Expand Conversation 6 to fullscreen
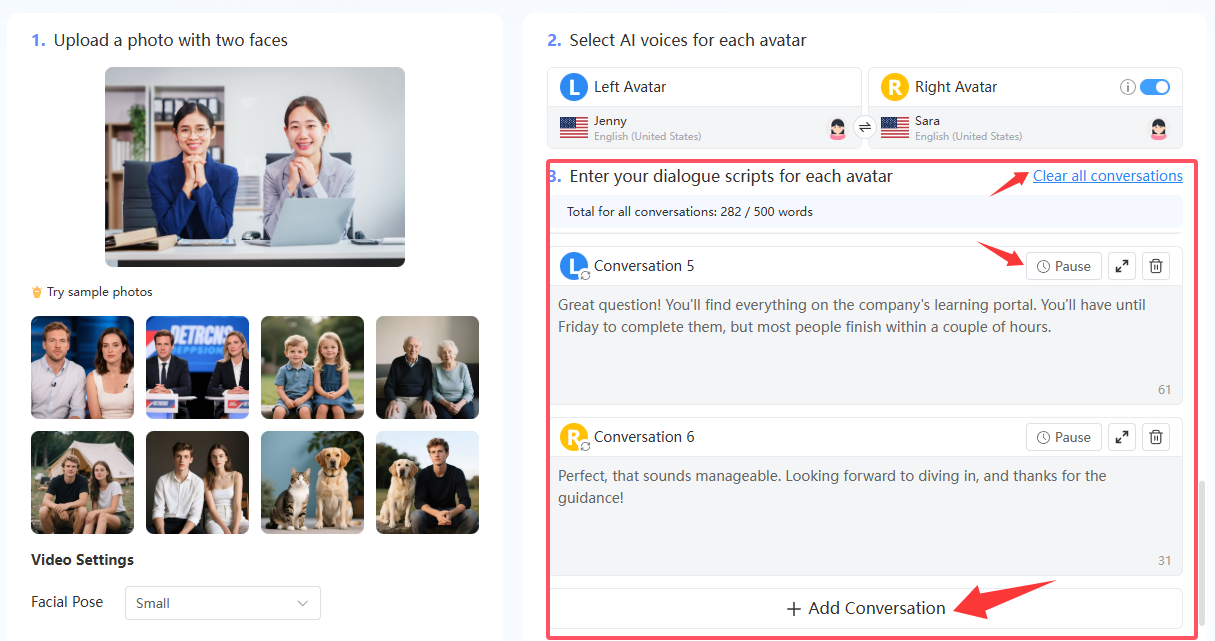The width and height of the screenshot is (1215, 641). click(1121, 436)
